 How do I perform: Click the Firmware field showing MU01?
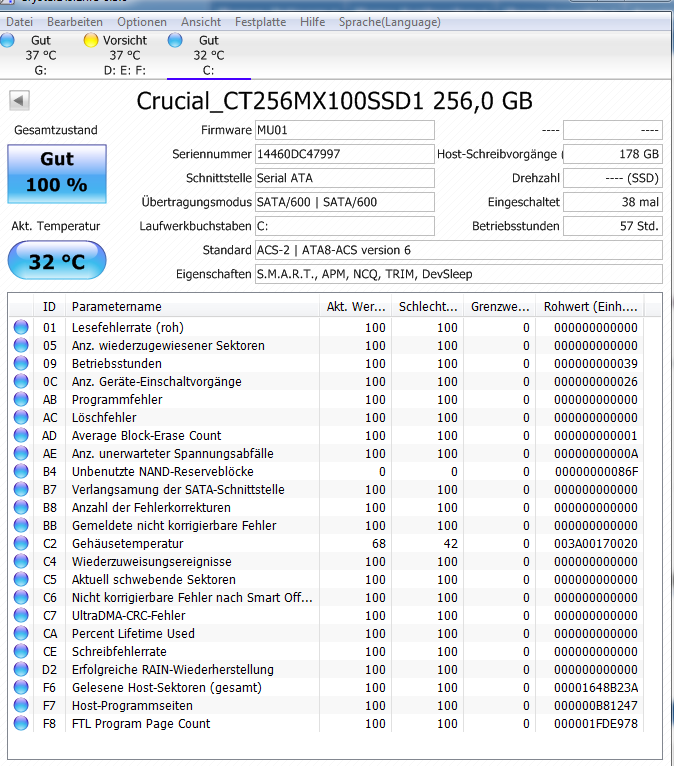click(x=345, y=130)
